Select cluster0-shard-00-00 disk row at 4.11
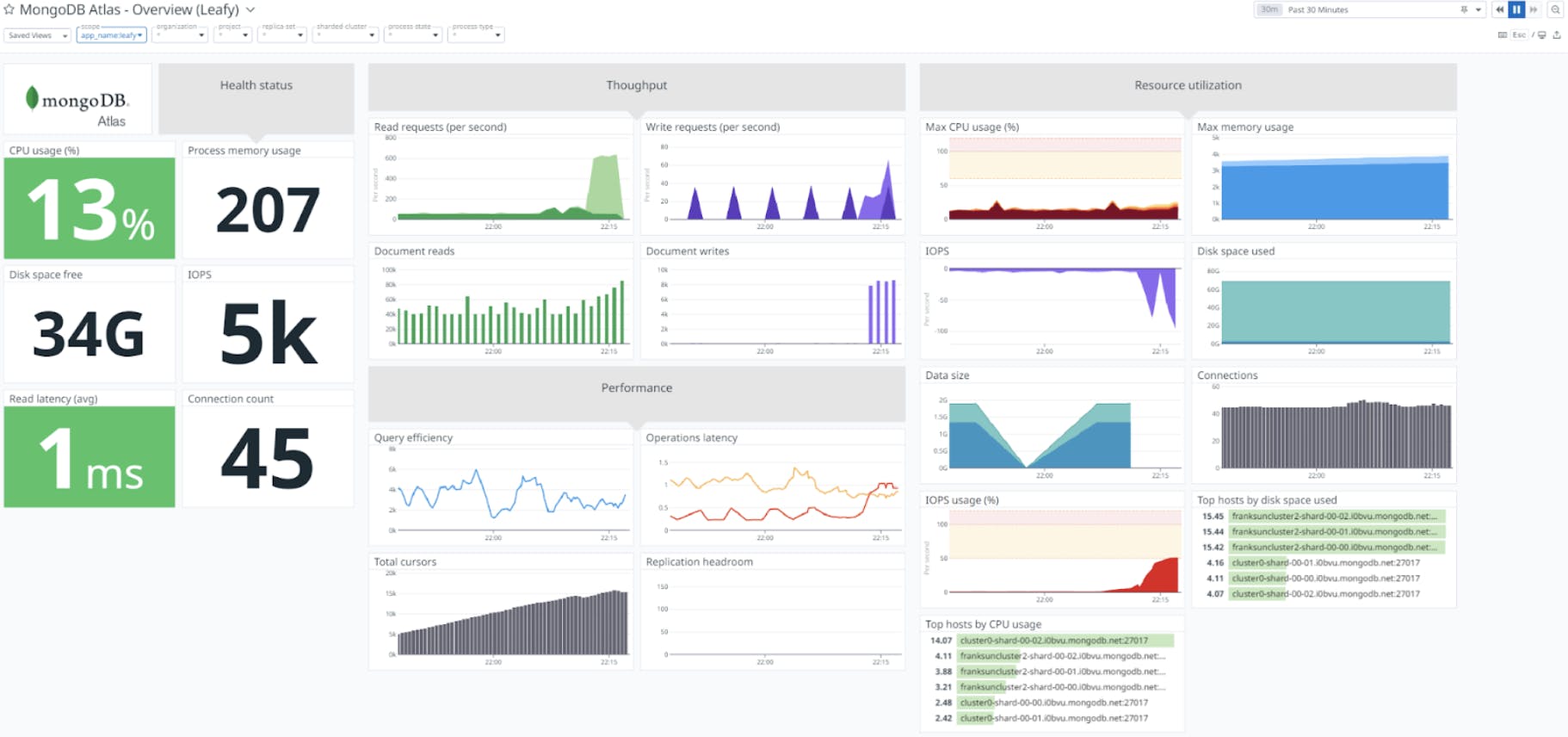This screenshot has width=1568, height=737. (1323, 579)
